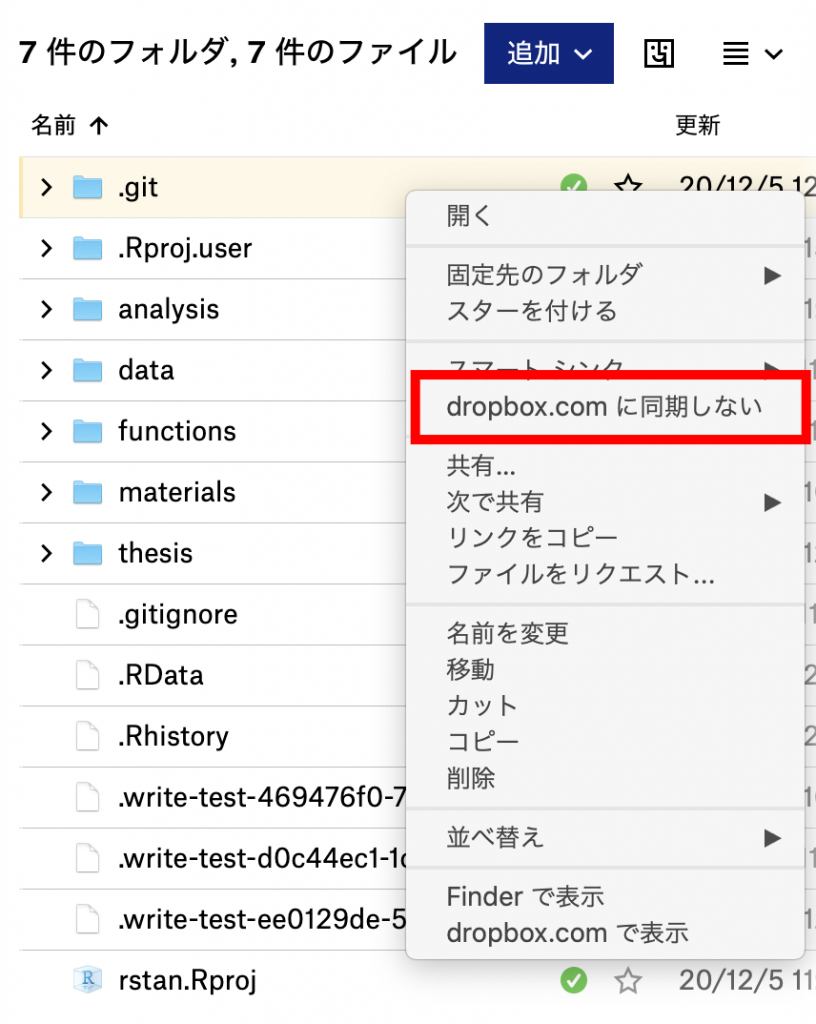This screenshot has width=816, height=1024.
Task: Click the green sync status icon for rstan.Rproj
Action: coord(573,981)
